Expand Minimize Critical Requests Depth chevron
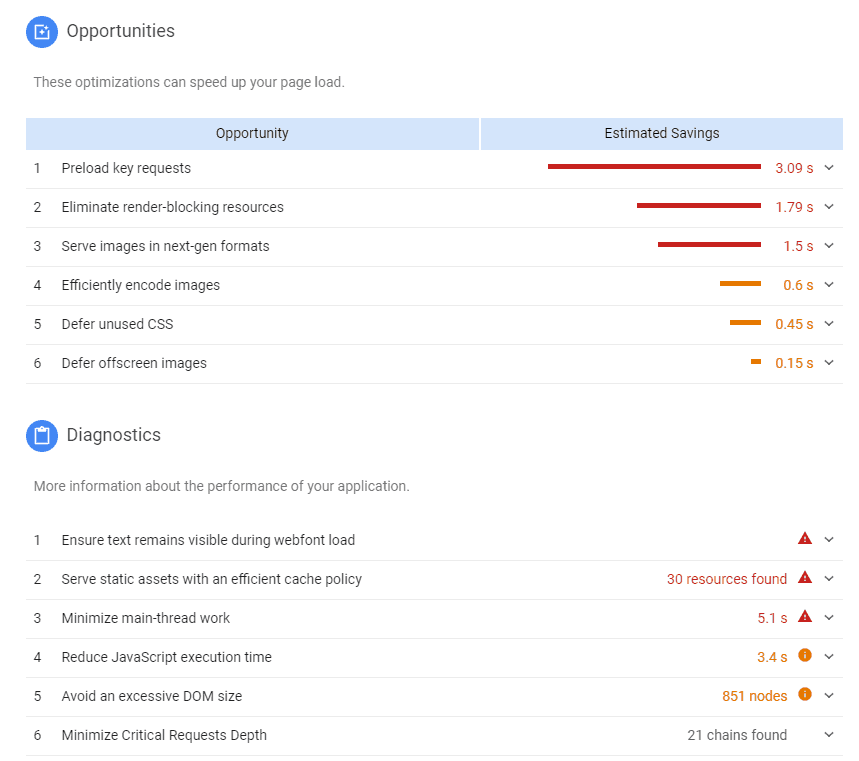859x761 pixels. 829,735
